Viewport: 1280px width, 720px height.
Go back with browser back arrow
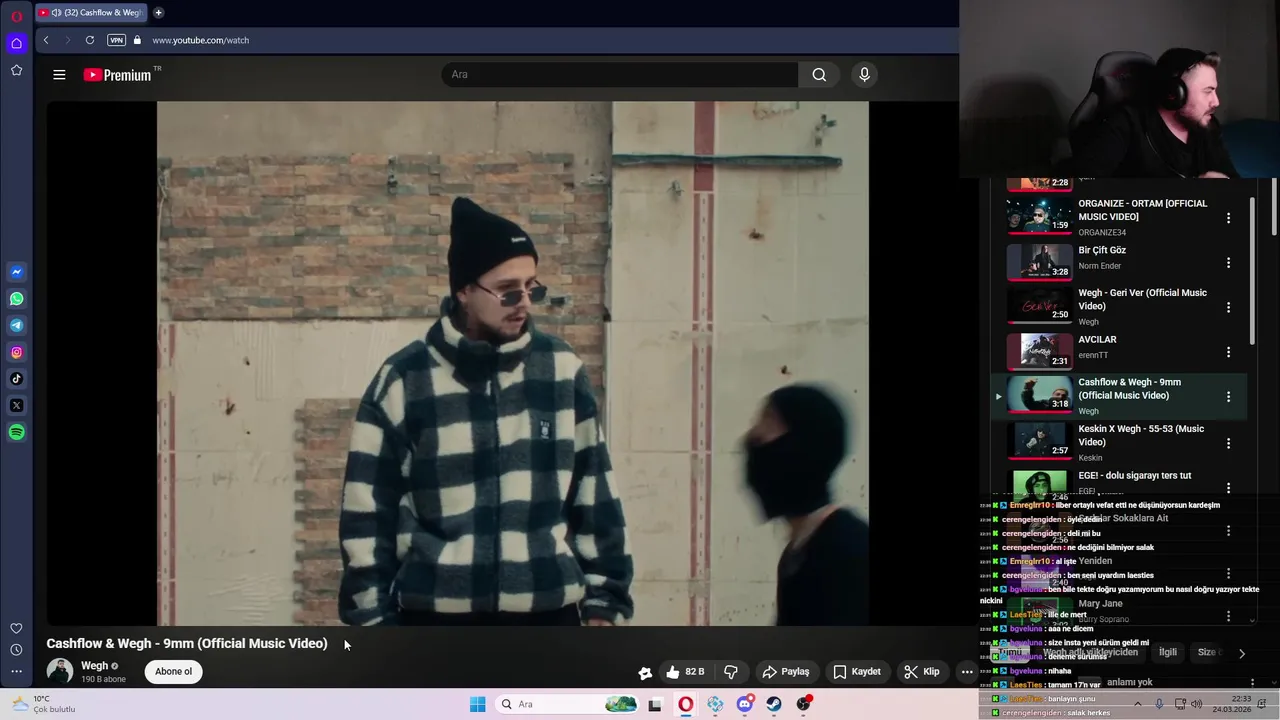pyautogui.click(x=46, y=40)
